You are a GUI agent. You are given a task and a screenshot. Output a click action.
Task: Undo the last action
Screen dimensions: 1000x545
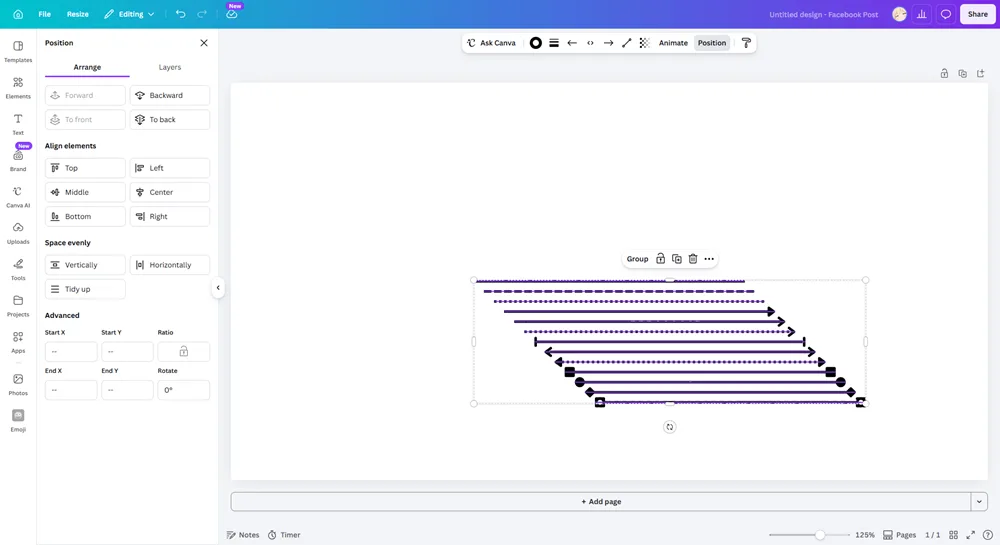pos(180,14)
